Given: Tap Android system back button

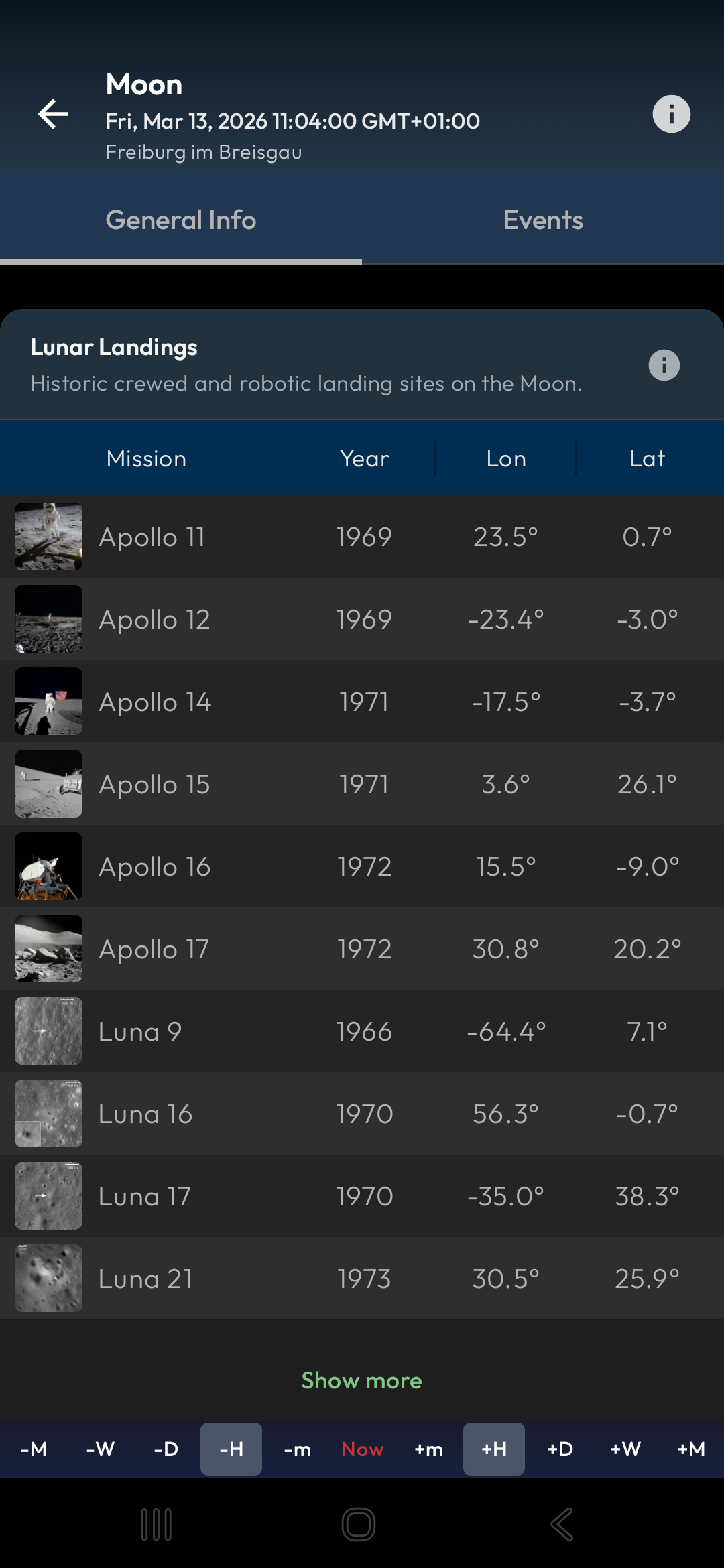Looking at the screenshot, I should (x=562, y=1524).
